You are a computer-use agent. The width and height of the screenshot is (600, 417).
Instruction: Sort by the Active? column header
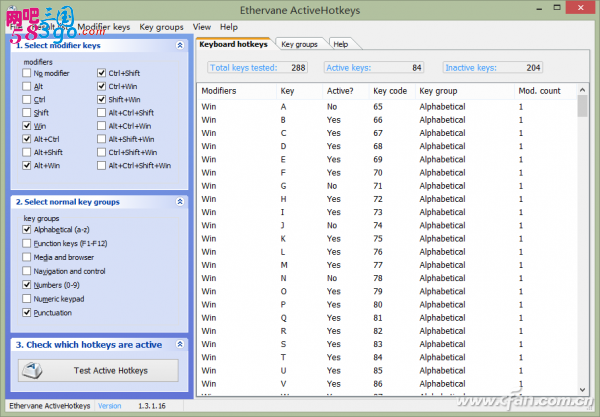tap(346, 91)
